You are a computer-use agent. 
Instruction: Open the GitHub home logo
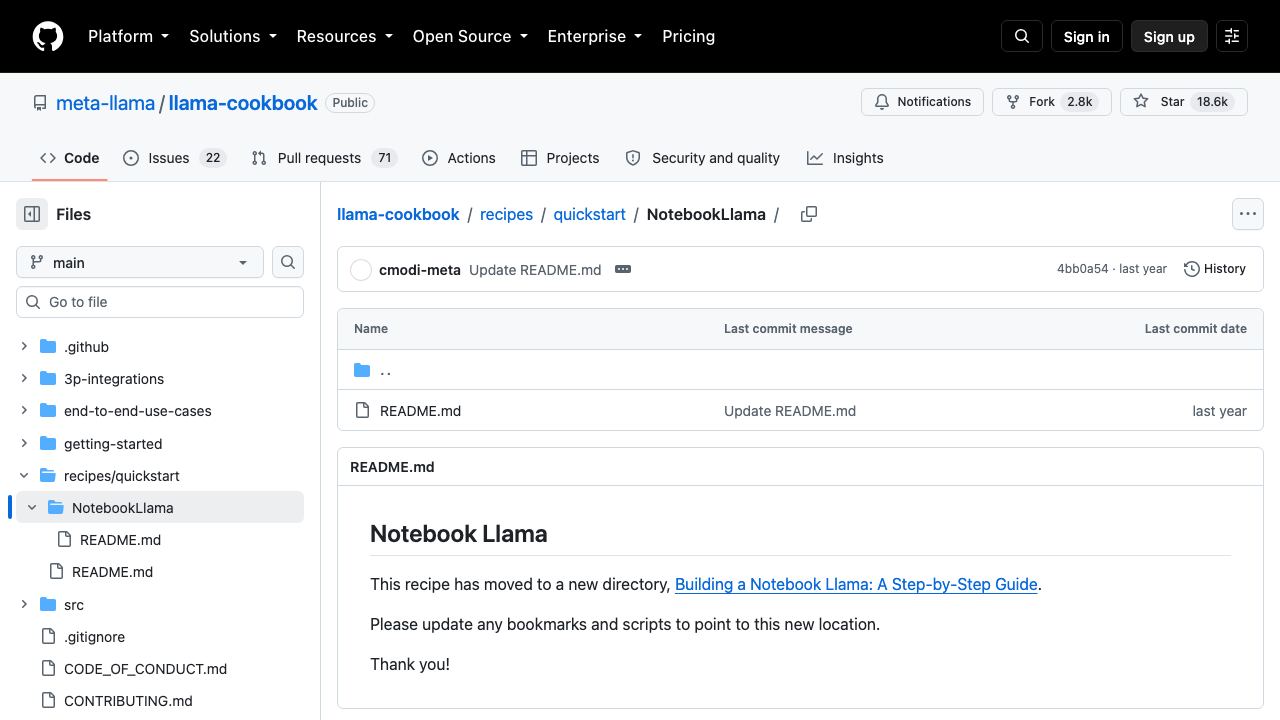click(48, 36)
